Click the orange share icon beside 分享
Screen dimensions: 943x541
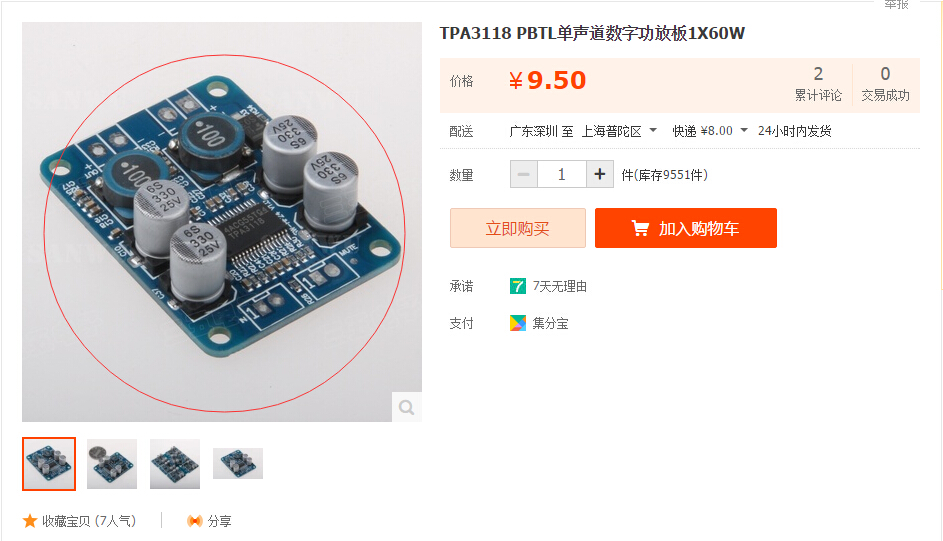point(194,521)
